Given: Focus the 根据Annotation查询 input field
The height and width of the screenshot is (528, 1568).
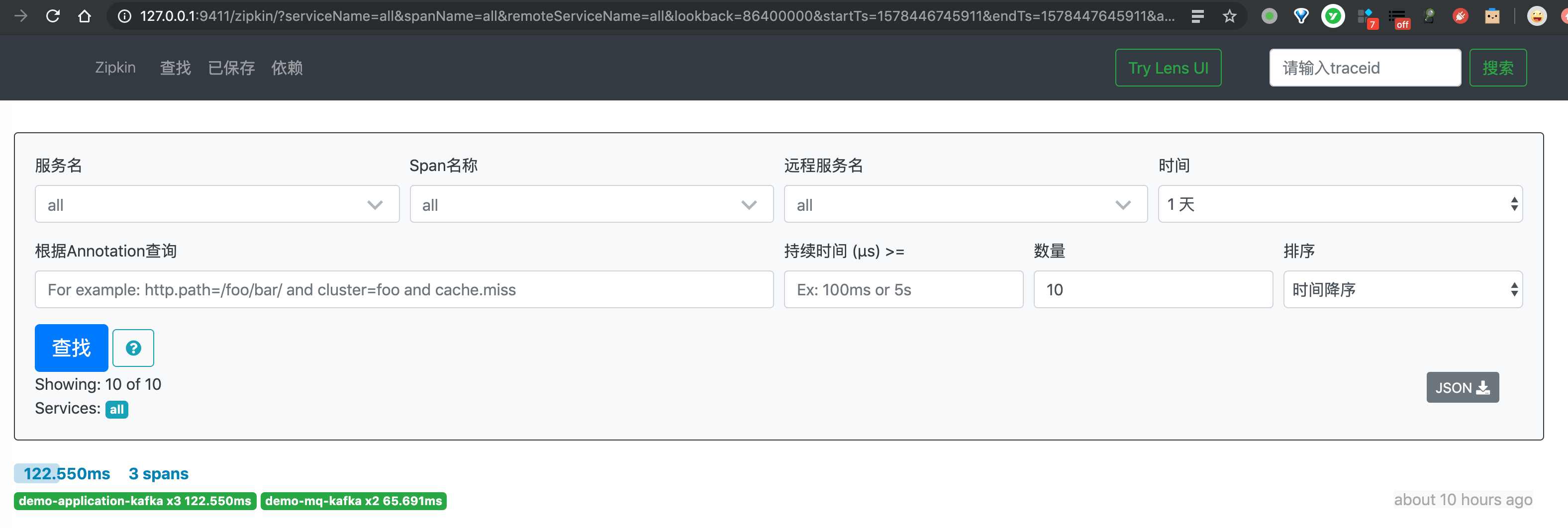Looking at the screenshot, I should [404, 289].
